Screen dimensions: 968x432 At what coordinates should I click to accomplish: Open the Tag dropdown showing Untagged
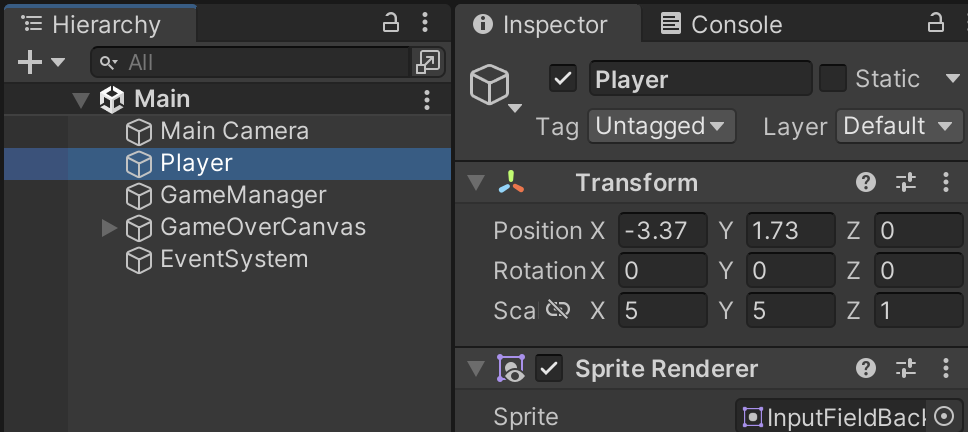click(x=661, y=127)
